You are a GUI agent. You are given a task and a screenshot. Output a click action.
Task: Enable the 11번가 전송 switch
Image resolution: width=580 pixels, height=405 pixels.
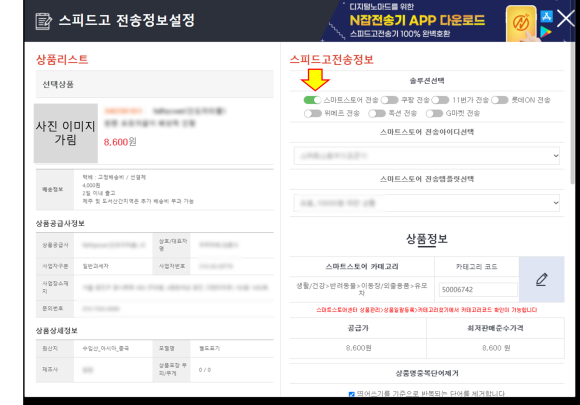440,100
